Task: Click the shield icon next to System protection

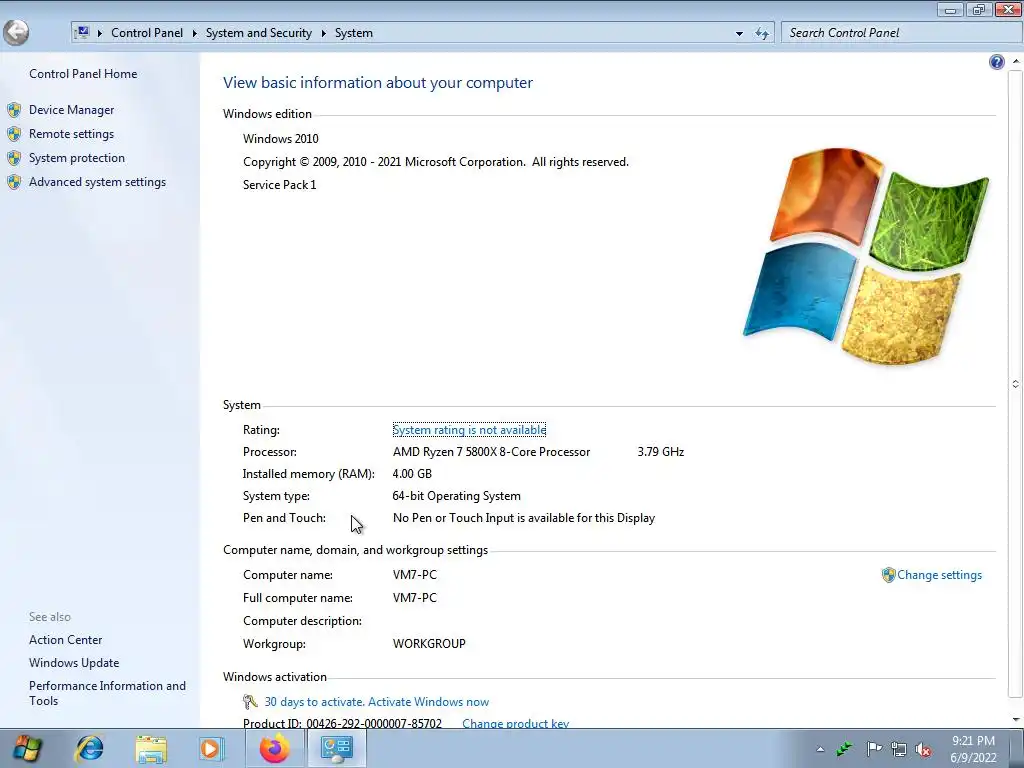Action: click(x=14, y=158)
